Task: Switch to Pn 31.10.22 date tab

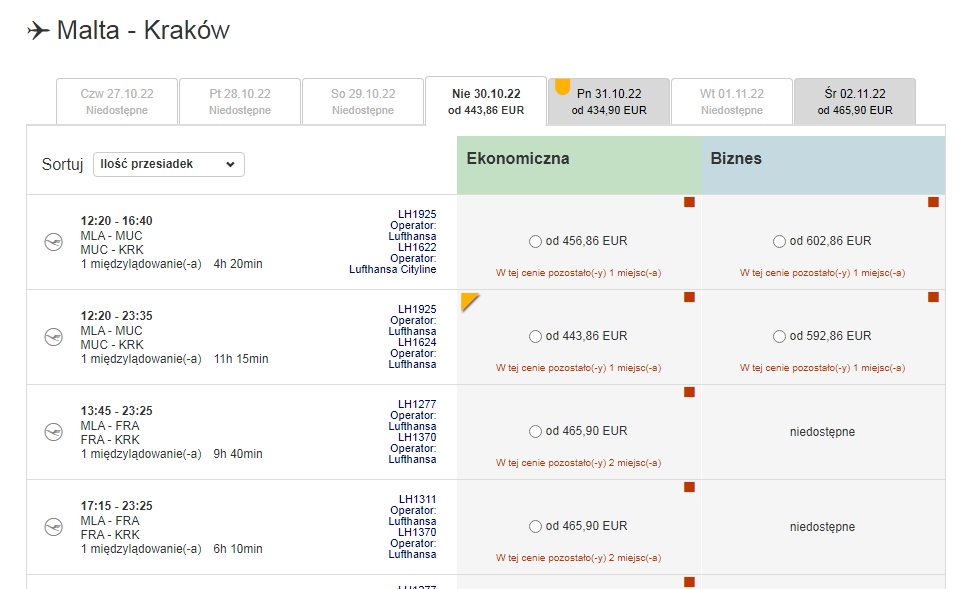Action: (x=609, y=101)
